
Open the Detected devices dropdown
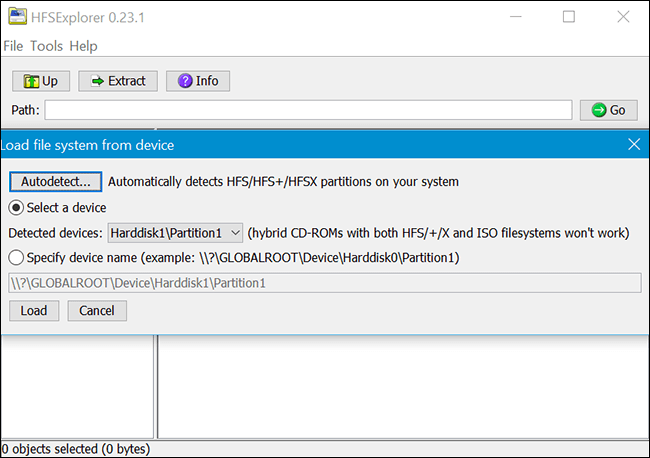(x=175, y=233)
